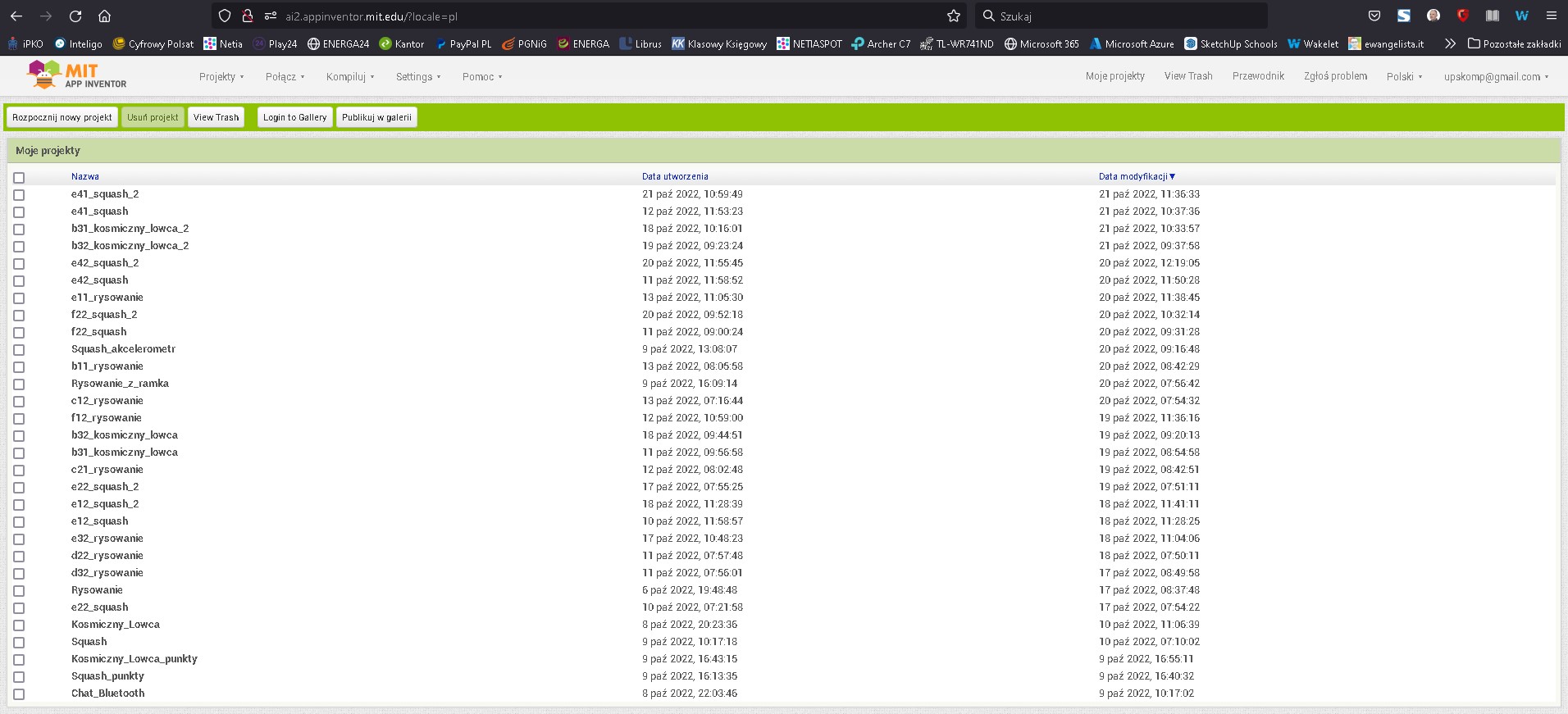This screenshot has width=1568, height=714.
Task: Show more bookmarks with the chevron icon
Action: (x=1450, y=44)
